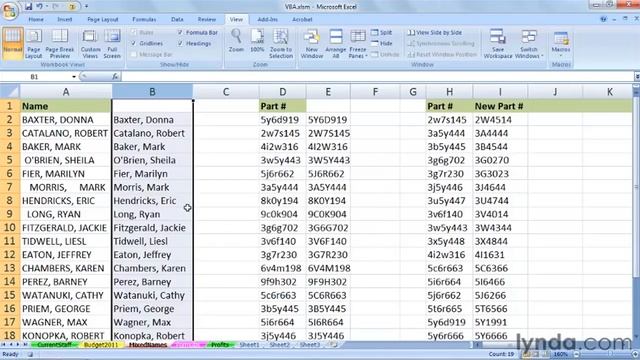Click the 160% zoom level button
Viewport: 640px width, 360px height.
click(561, 354)
